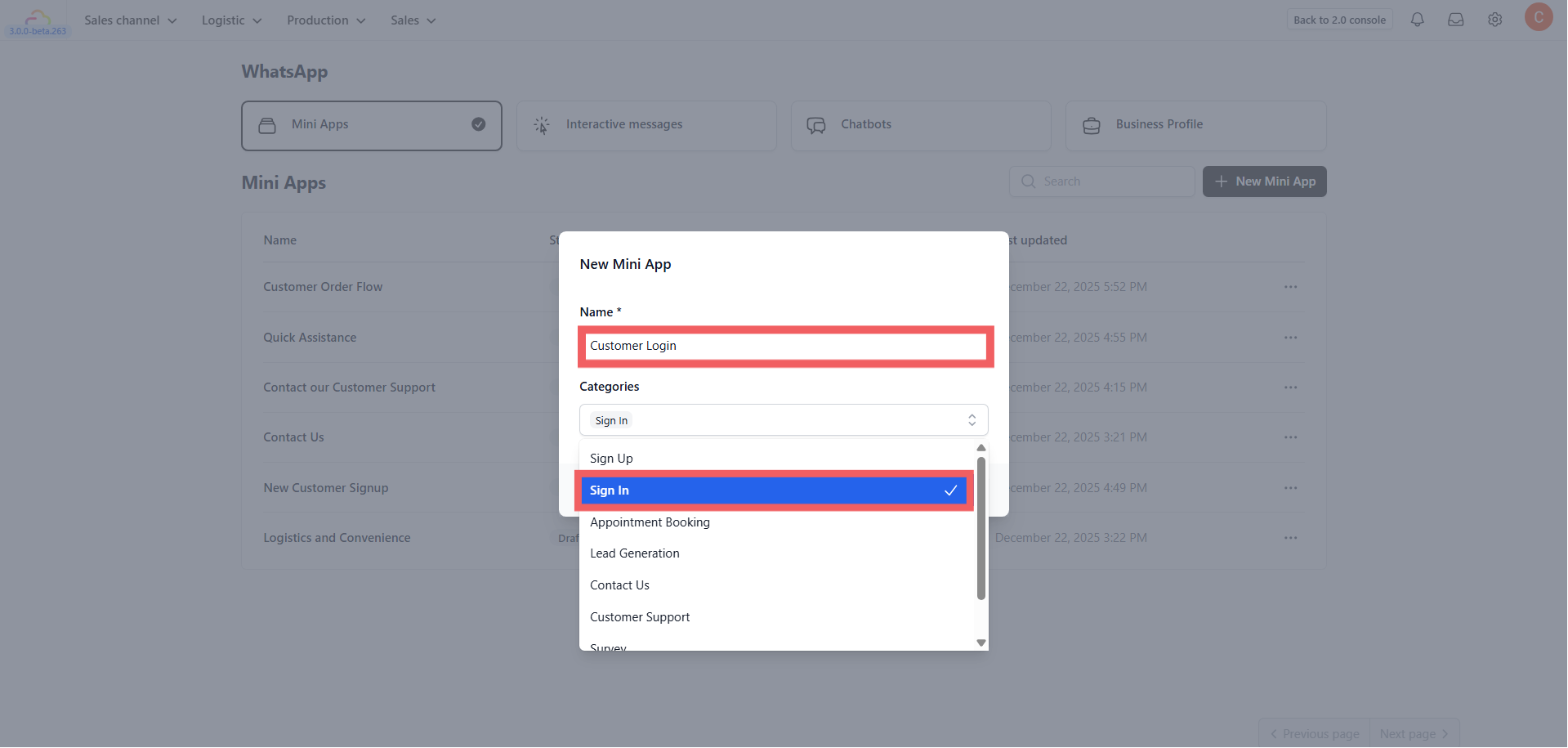Switch to Interactive messages tab
Screen dimensions: 1568x748
[x=646, y=126]
